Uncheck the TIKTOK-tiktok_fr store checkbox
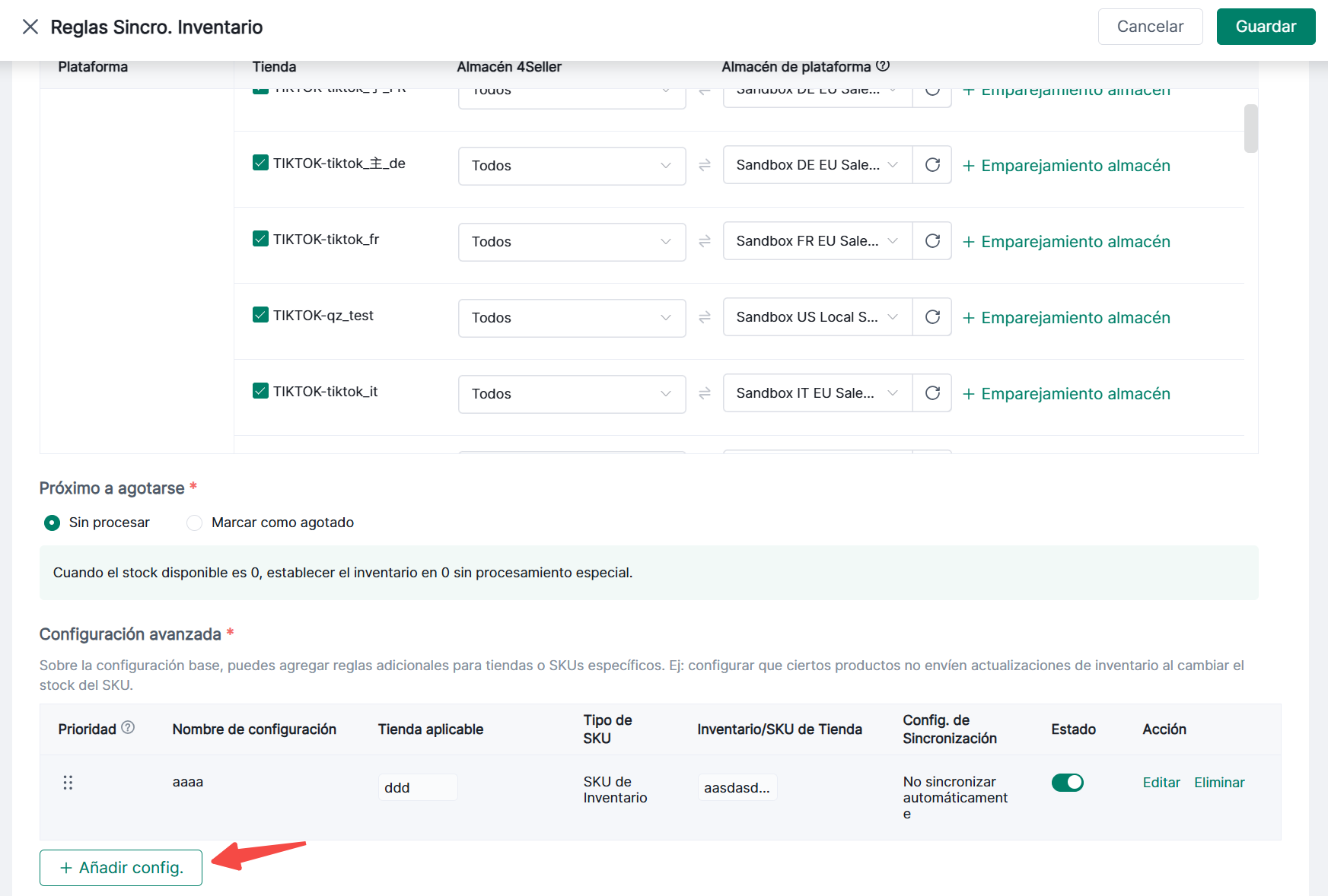The image size is (1328, 896). 260,239
